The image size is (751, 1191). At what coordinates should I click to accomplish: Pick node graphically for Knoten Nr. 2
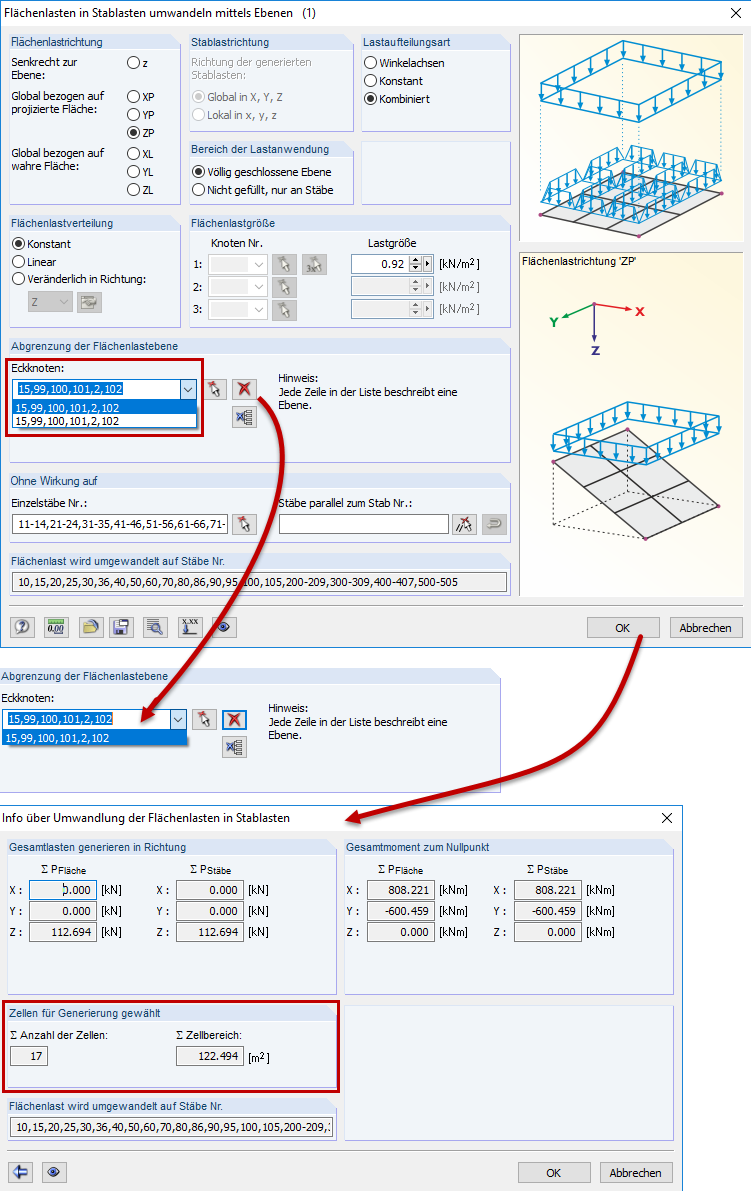(285, 287)
